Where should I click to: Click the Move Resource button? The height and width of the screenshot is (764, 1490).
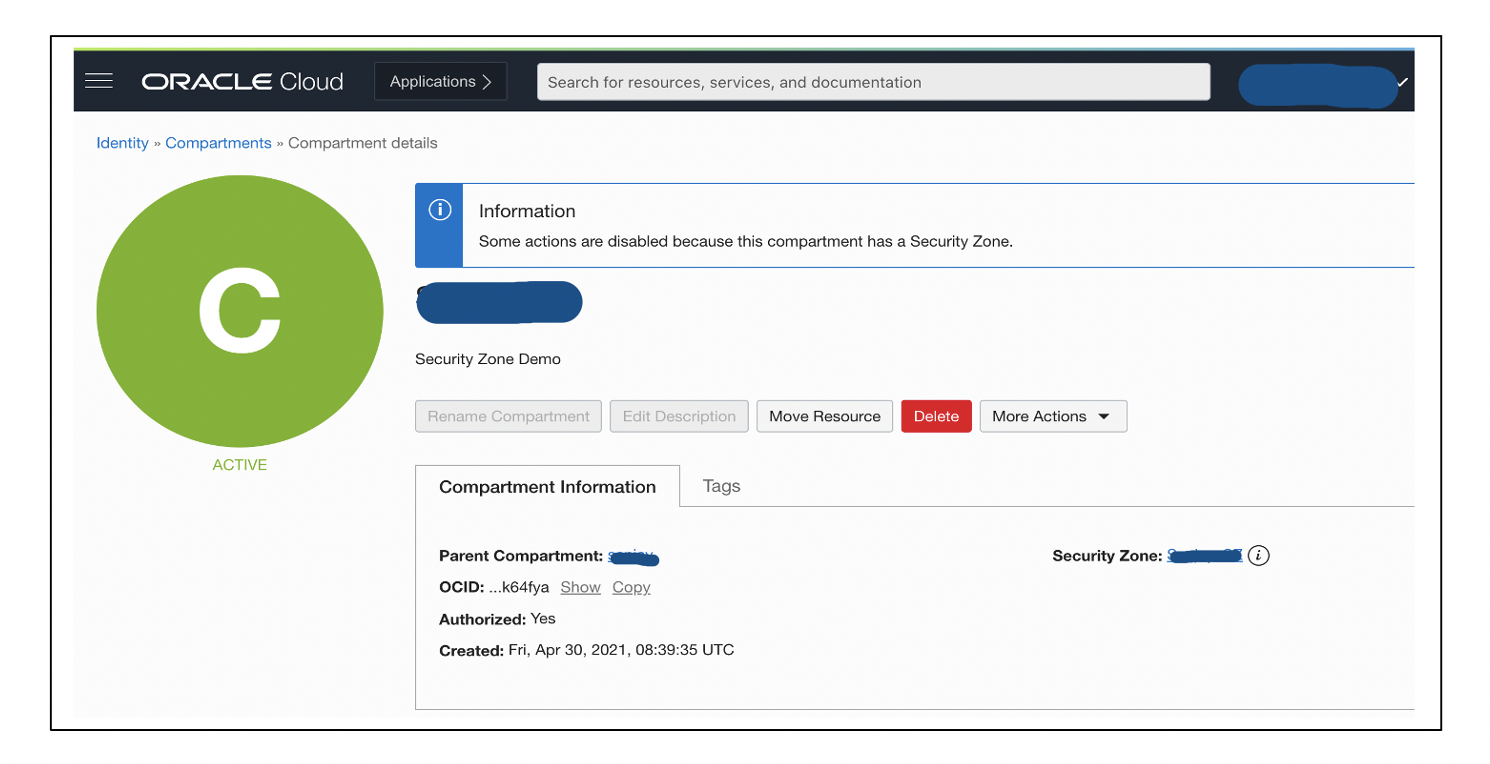click(x=824, y=416)
